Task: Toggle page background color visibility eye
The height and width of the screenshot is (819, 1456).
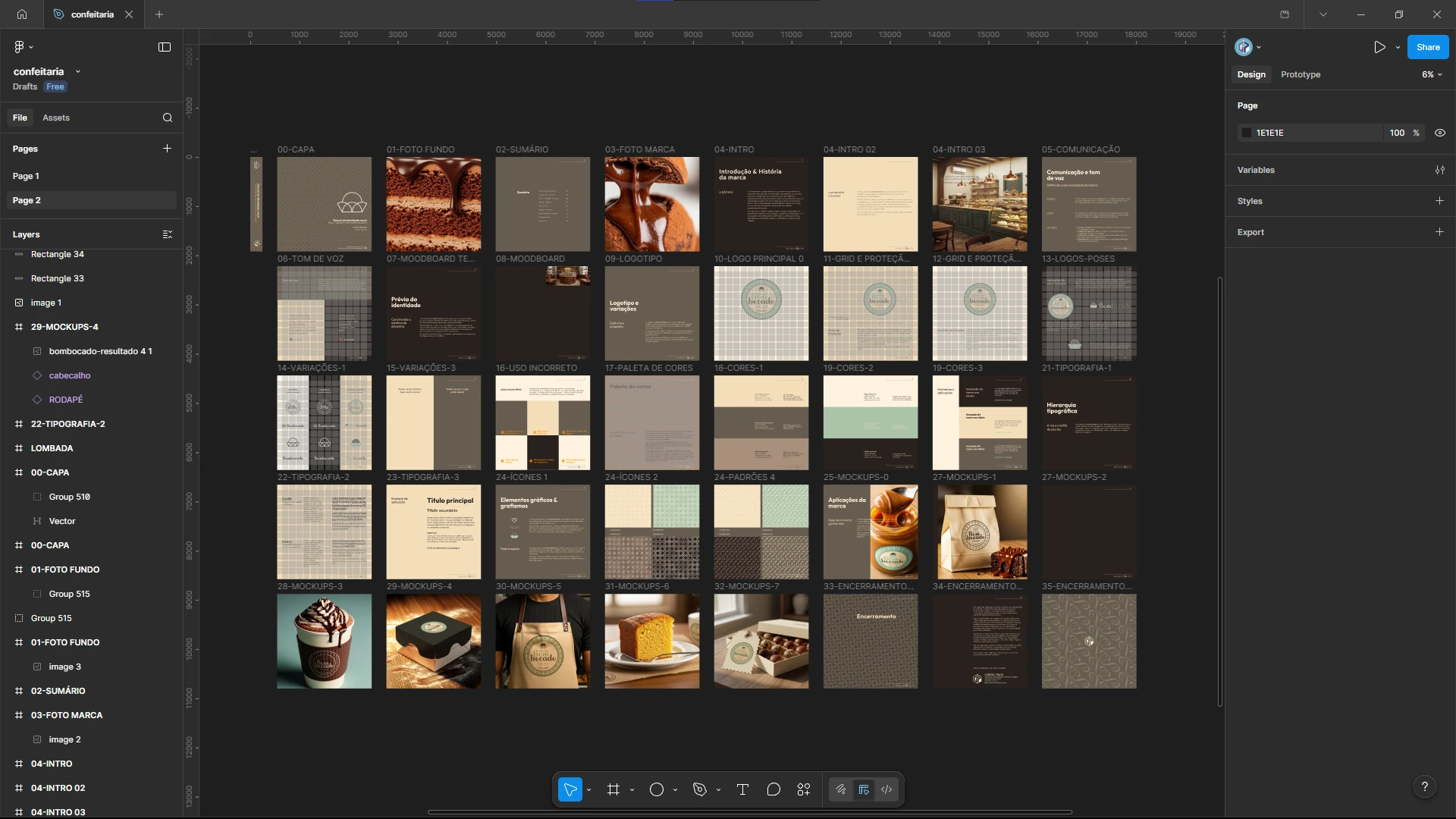Action: [1440, 133]
